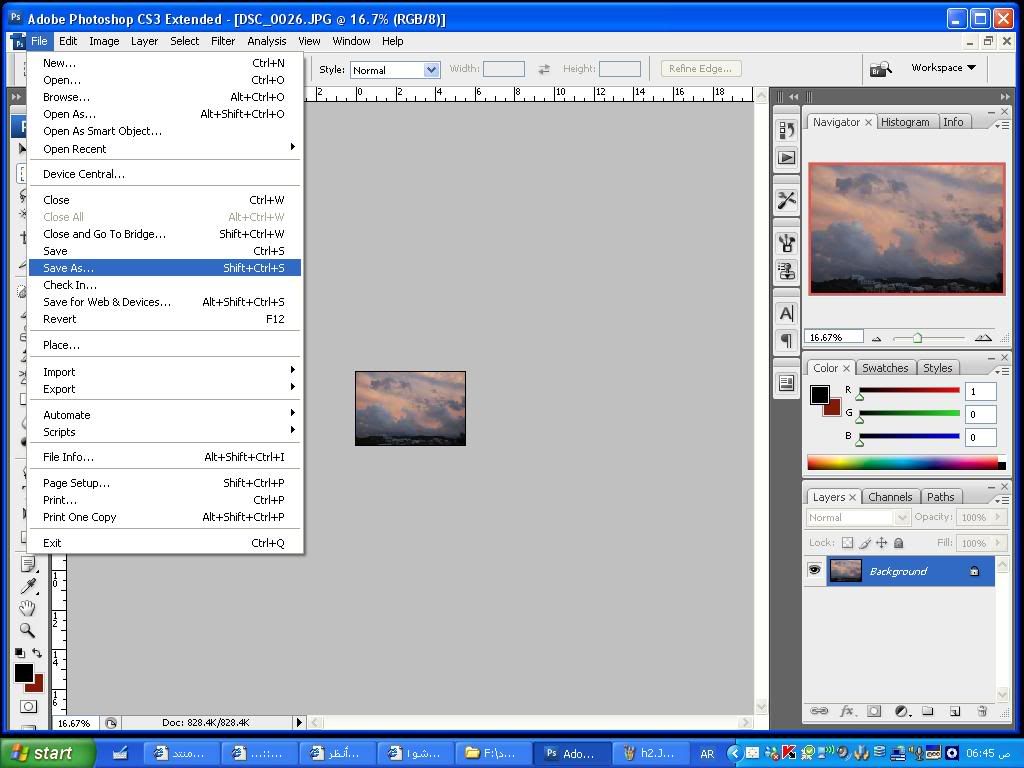Open the Tool Presets panel icon

click(786, 200)
